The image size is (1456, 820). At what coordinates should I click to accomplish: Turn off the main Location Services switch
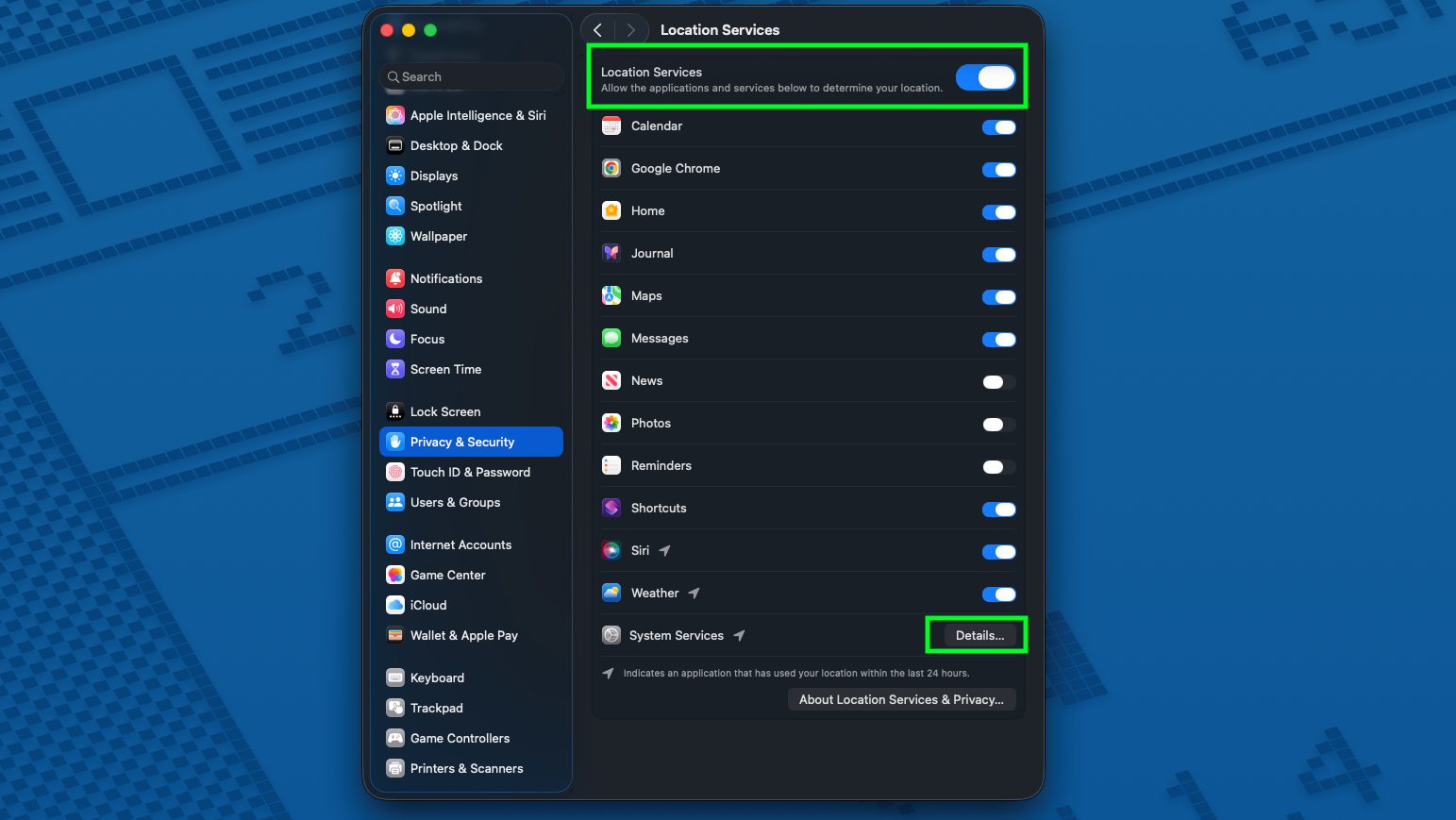tap(985, 77)
